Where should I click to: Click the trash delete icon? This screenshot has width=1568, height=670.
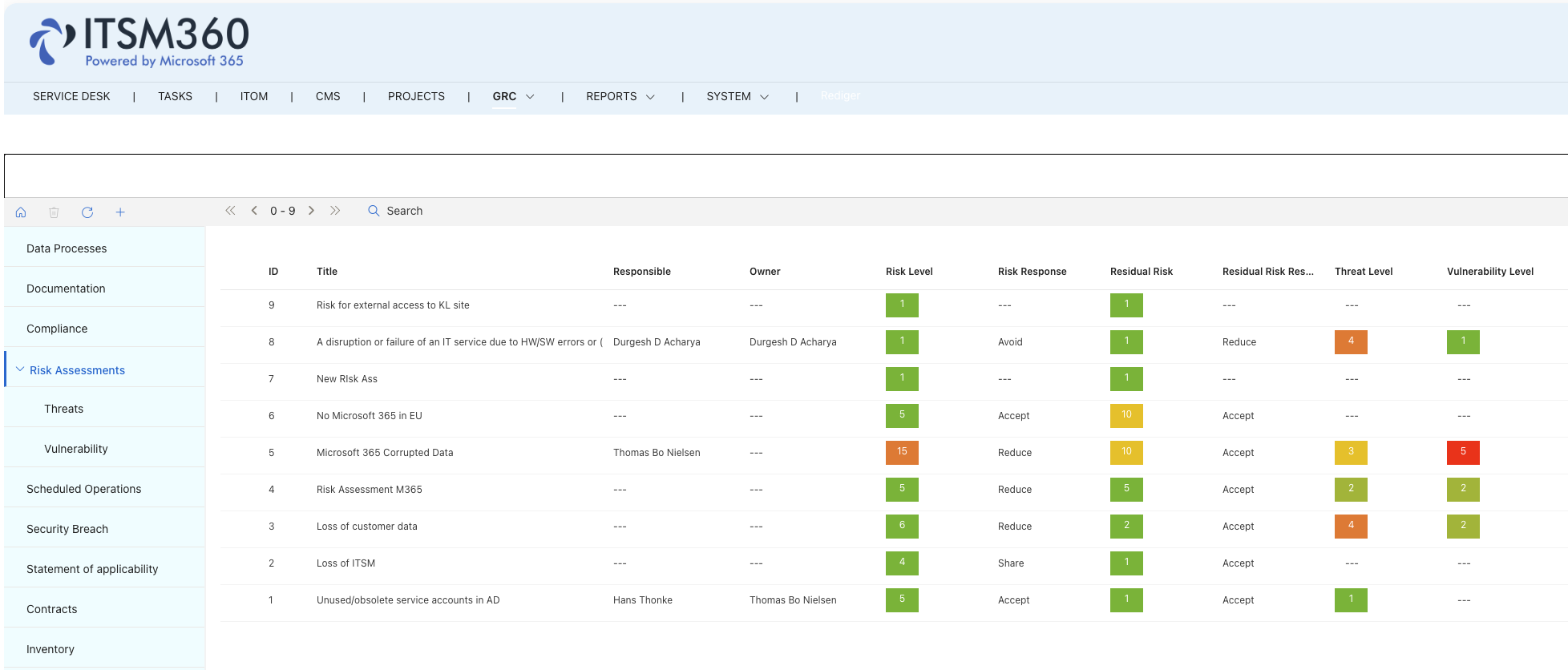click(x=54, y=212)
